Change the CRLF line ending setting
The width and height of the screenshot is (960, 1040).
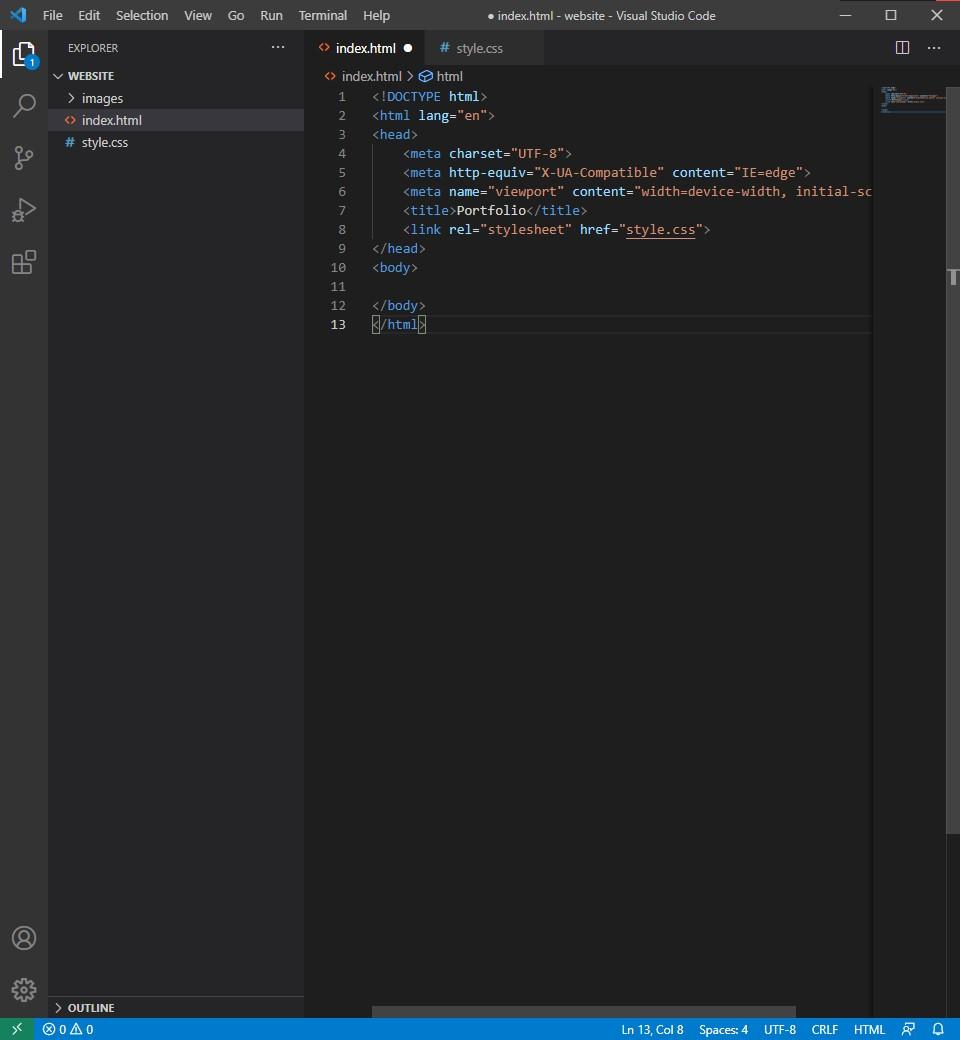tap(824, 1028)
